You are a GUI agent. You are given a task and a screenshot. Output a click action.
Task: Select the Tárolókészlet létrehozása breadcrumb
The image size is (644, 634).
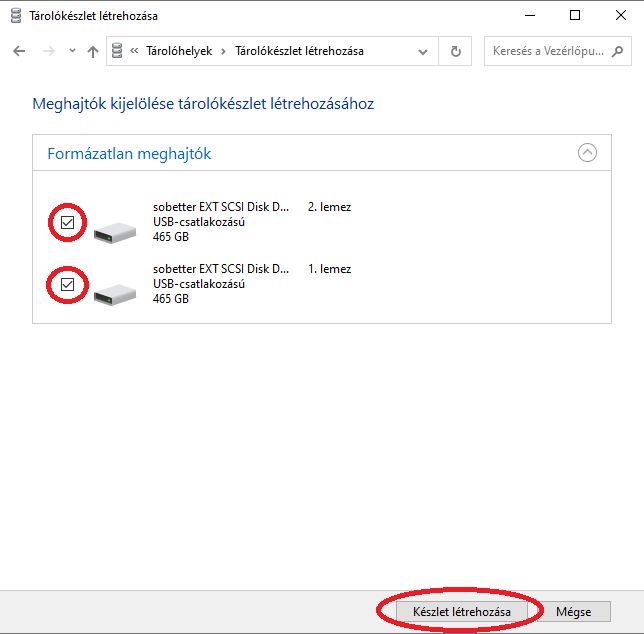tap(299, 51)
